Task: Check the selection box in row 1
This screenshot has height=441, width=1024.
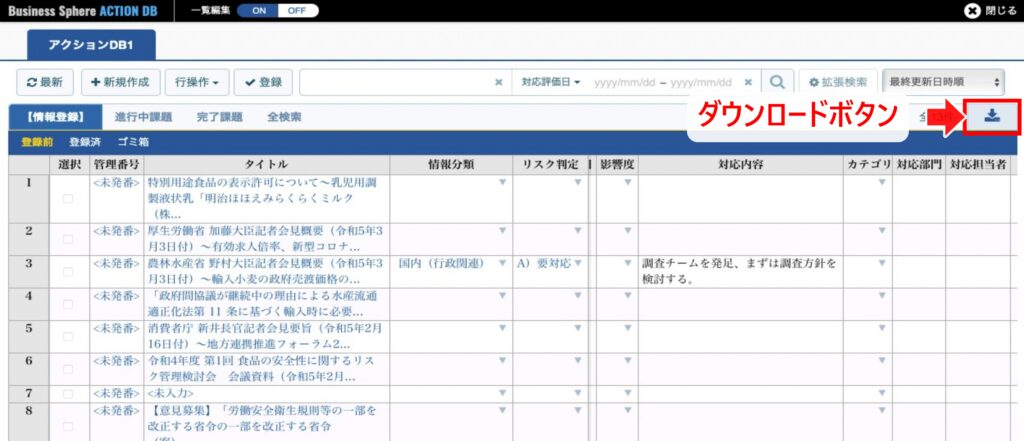Action: point(68,199)
